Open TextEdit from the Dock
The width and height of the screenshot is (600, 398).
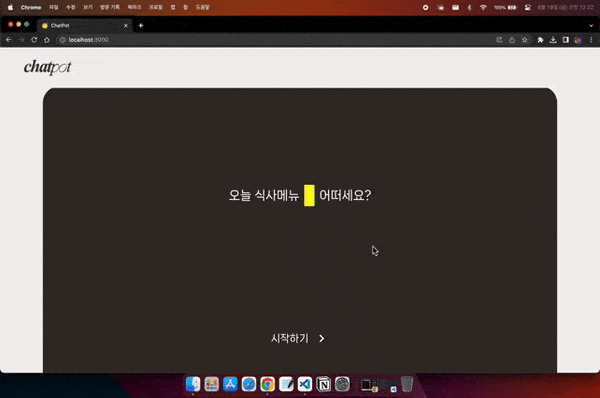click(286, 384)
